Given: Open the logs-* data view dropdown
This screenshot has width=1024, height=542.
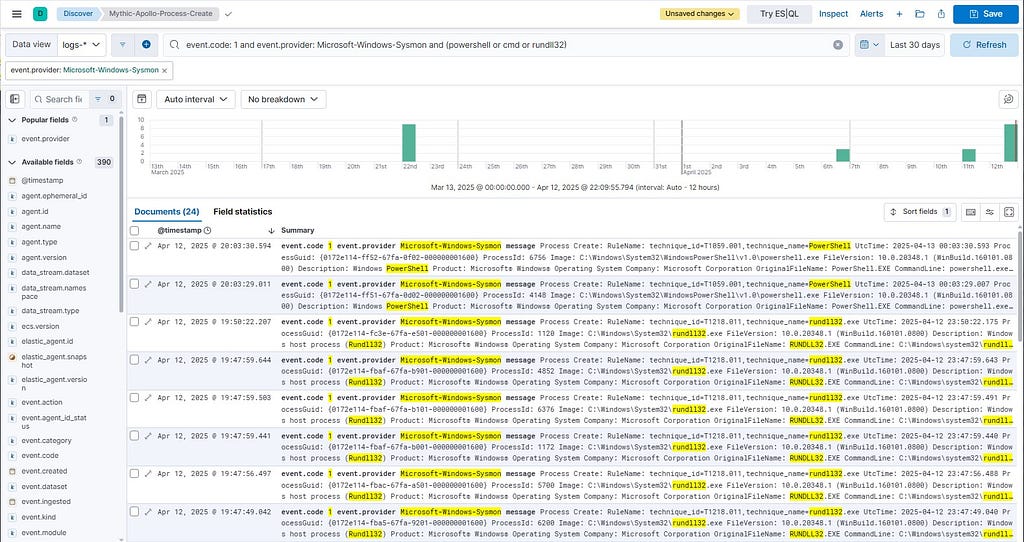Looking at the screenshot, I should coord(82,44).
